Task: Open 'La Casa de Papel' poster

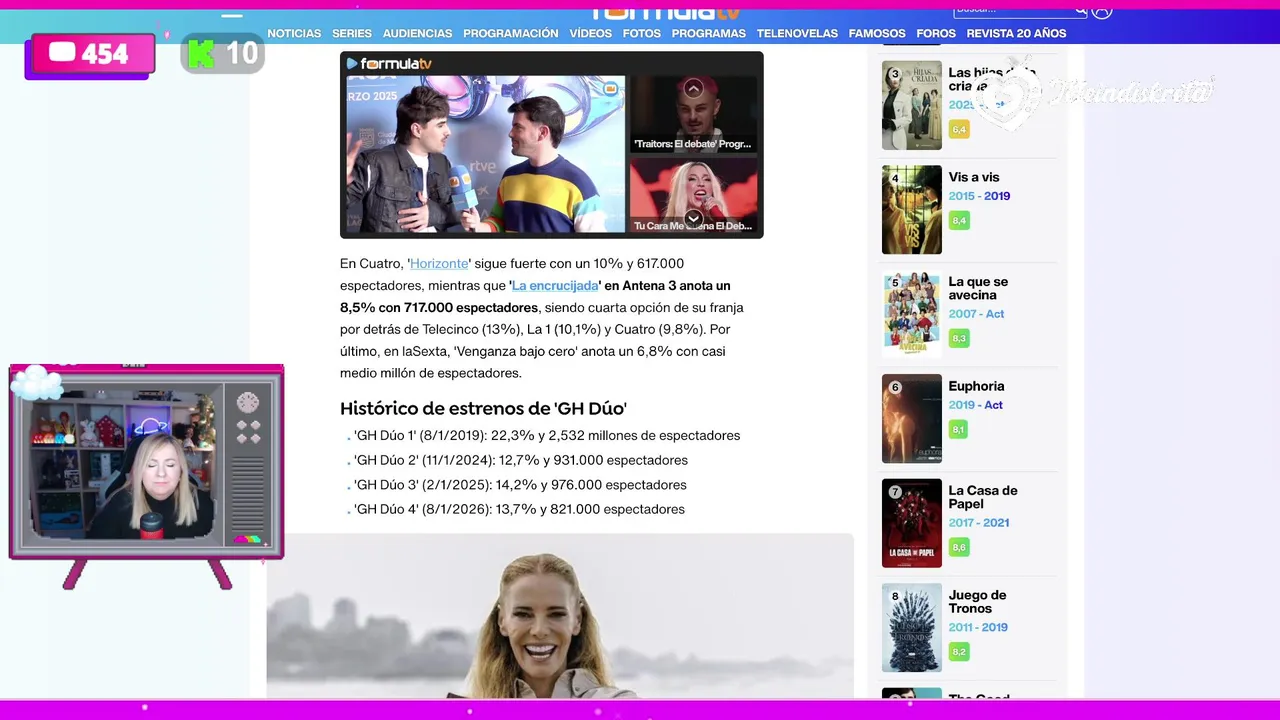Action: (x=912, y=523)
